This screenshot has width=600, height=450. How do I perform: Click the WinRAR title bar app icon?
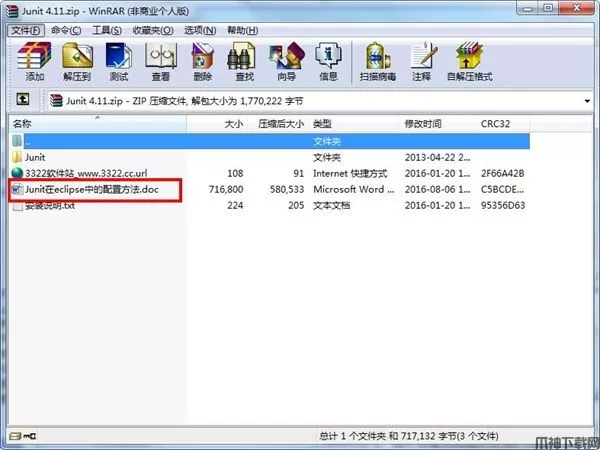[11, 11]
